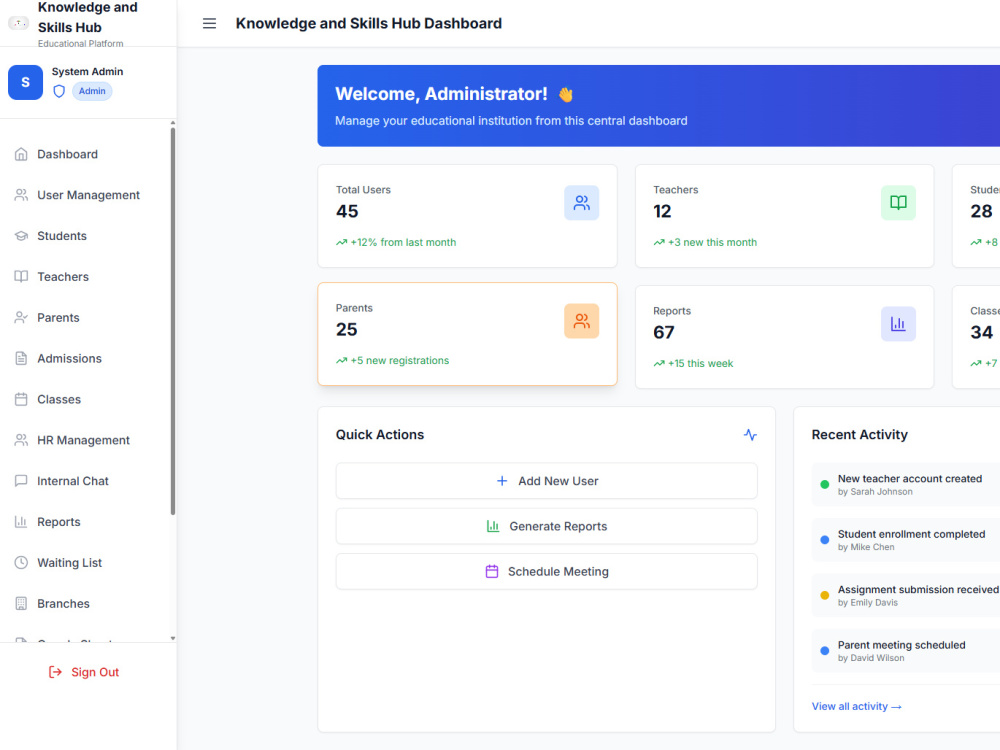The height and width of the screenshot is (750, 1000).
Task: Click 'Student enrollment completed' activity entry
Action: [x=906, y=540]
